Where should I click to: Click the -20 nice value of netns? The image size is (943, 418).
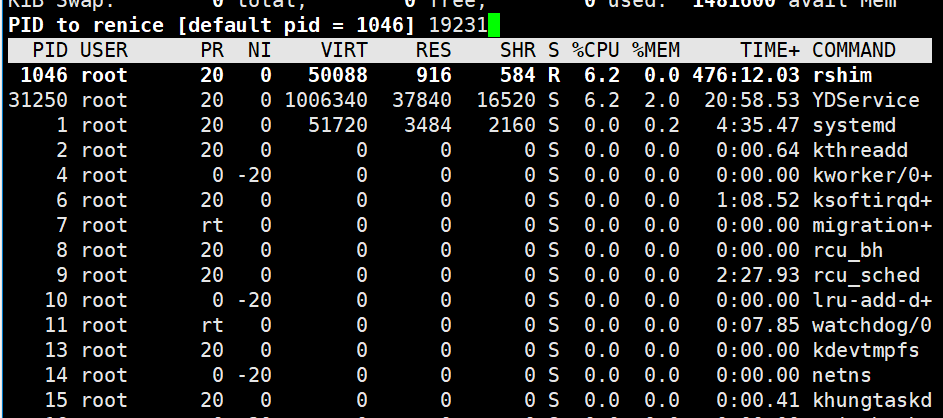tap(253, 375)
